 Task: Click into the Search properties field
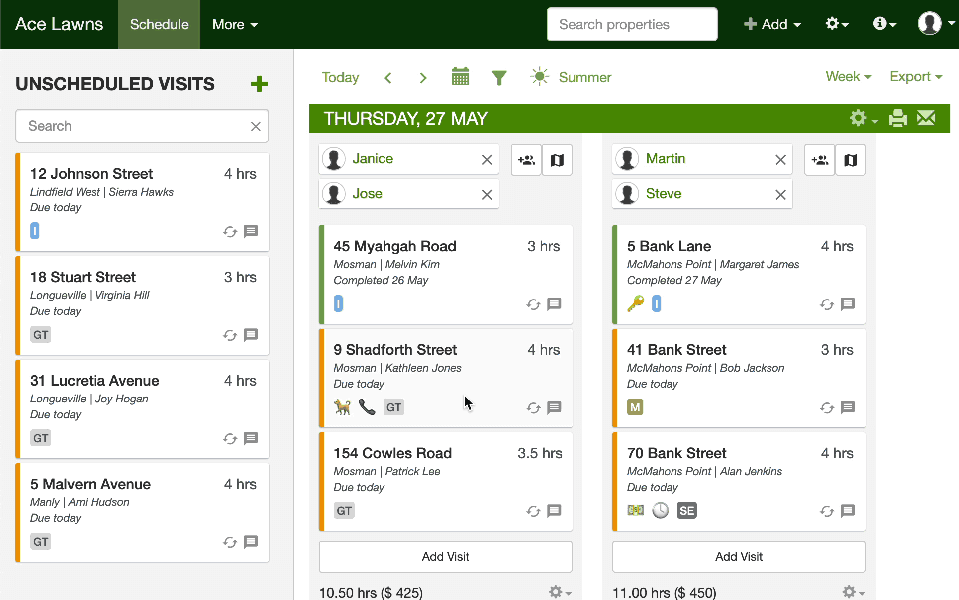coord(632,24)
